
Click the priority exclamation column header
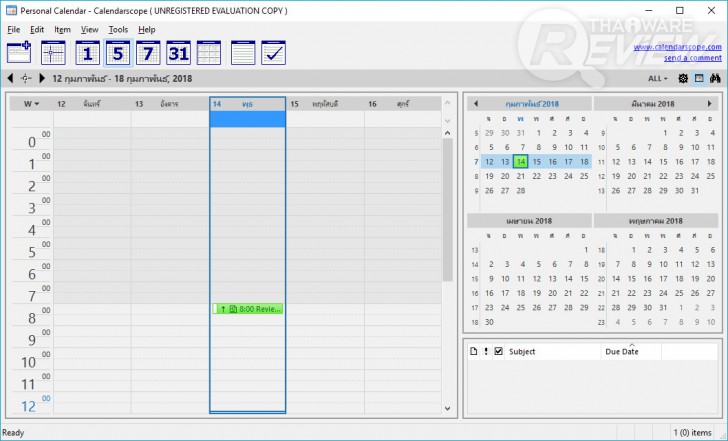486,351
